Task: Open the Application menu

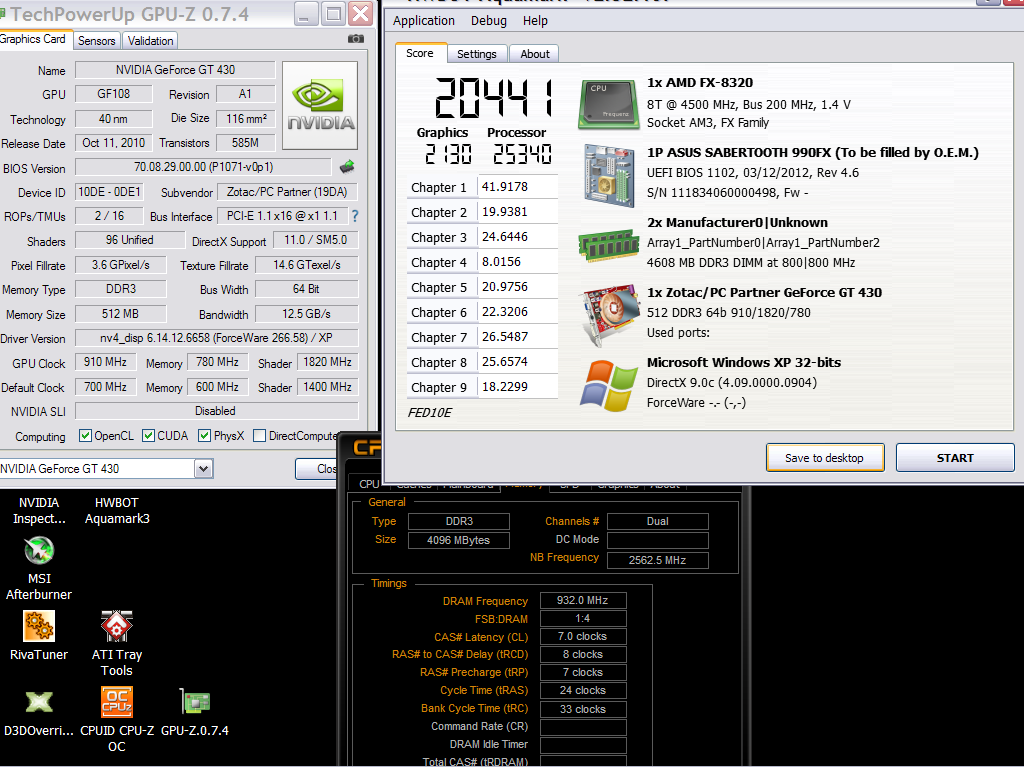Action: pos(423,21)
